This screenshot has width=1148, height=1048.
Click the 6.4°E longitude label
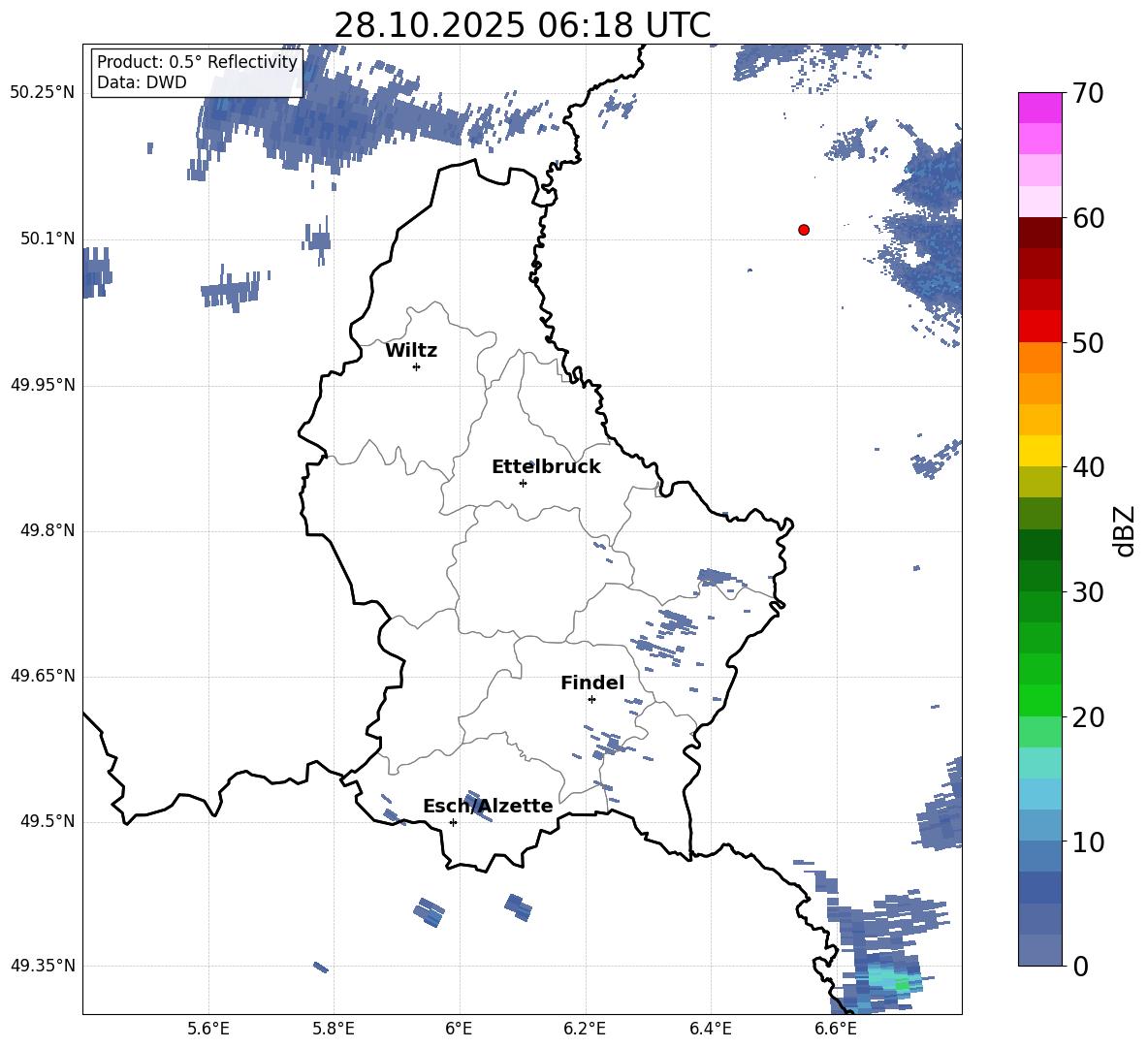710,1029
